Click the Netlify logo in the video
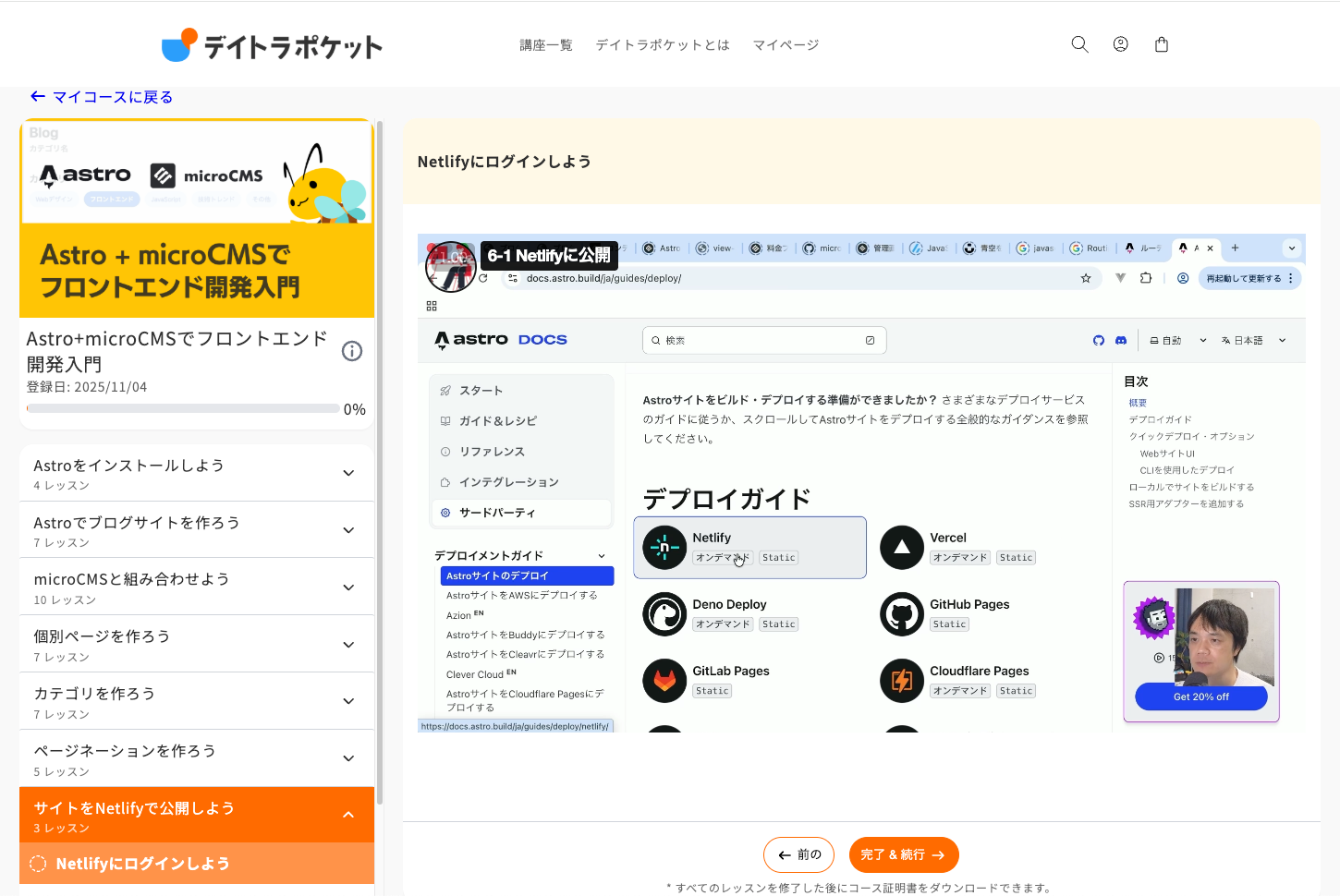This screenshot has width=1340, height=896. (664, 548)
